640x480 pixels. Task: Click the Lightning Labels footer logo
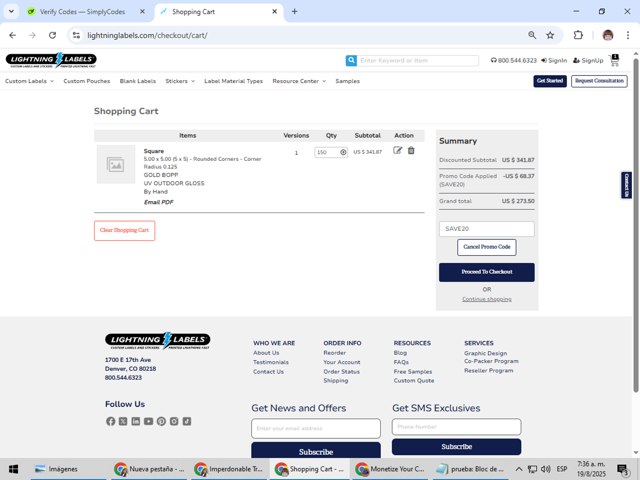point(158,340)
